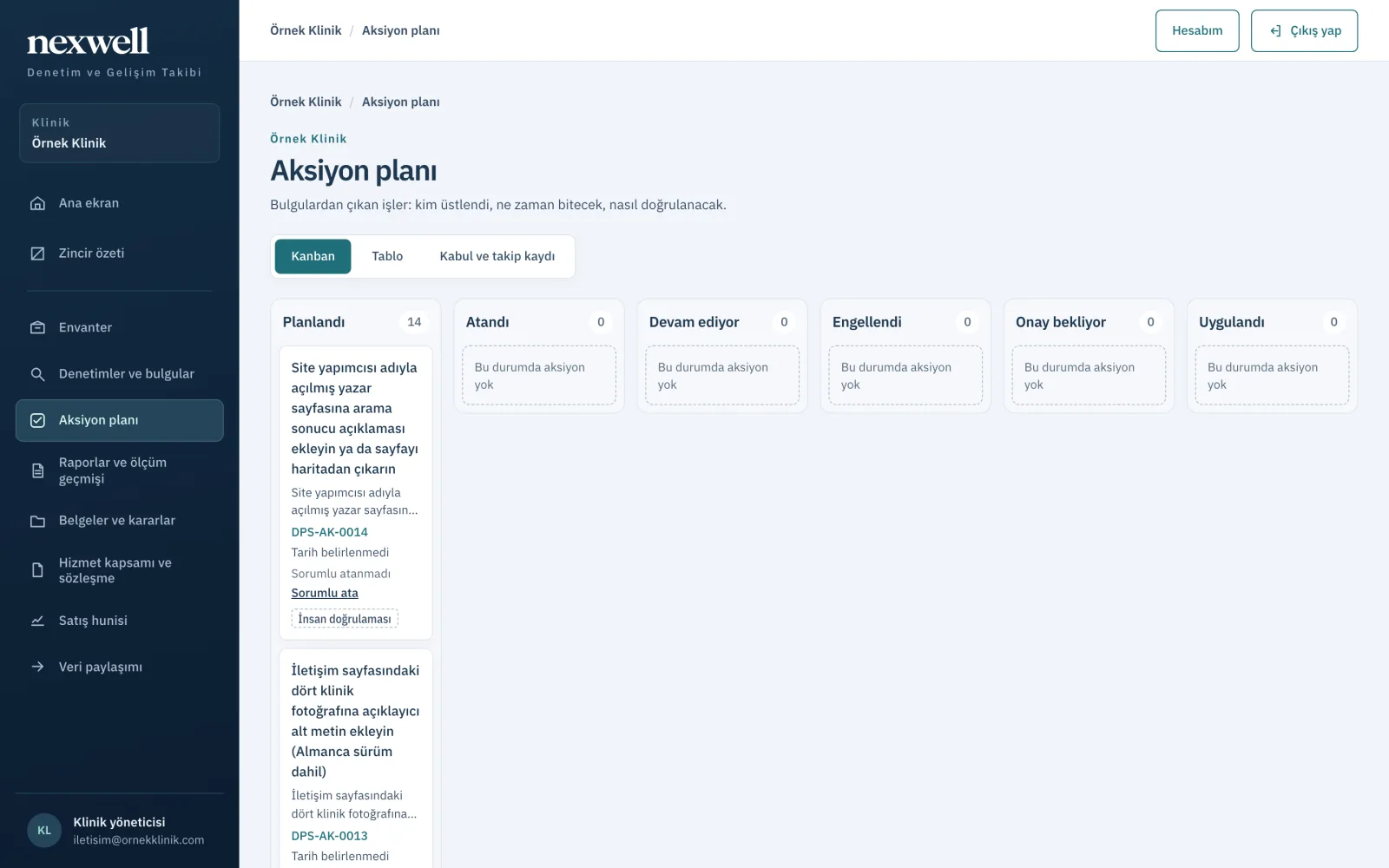The height and width of the screenshot is (868, 1389).
Task: Open the card titled Site yapımcısı adıyla açılmış
Action: (354, 418)
